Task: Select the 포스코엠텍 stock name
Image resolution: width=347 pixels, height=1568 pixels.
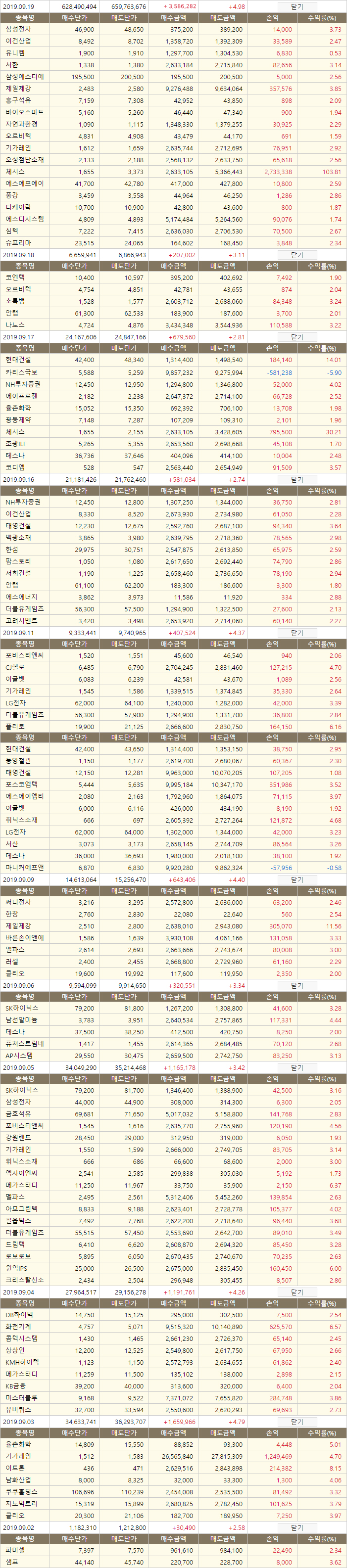Action: [21, 784]
